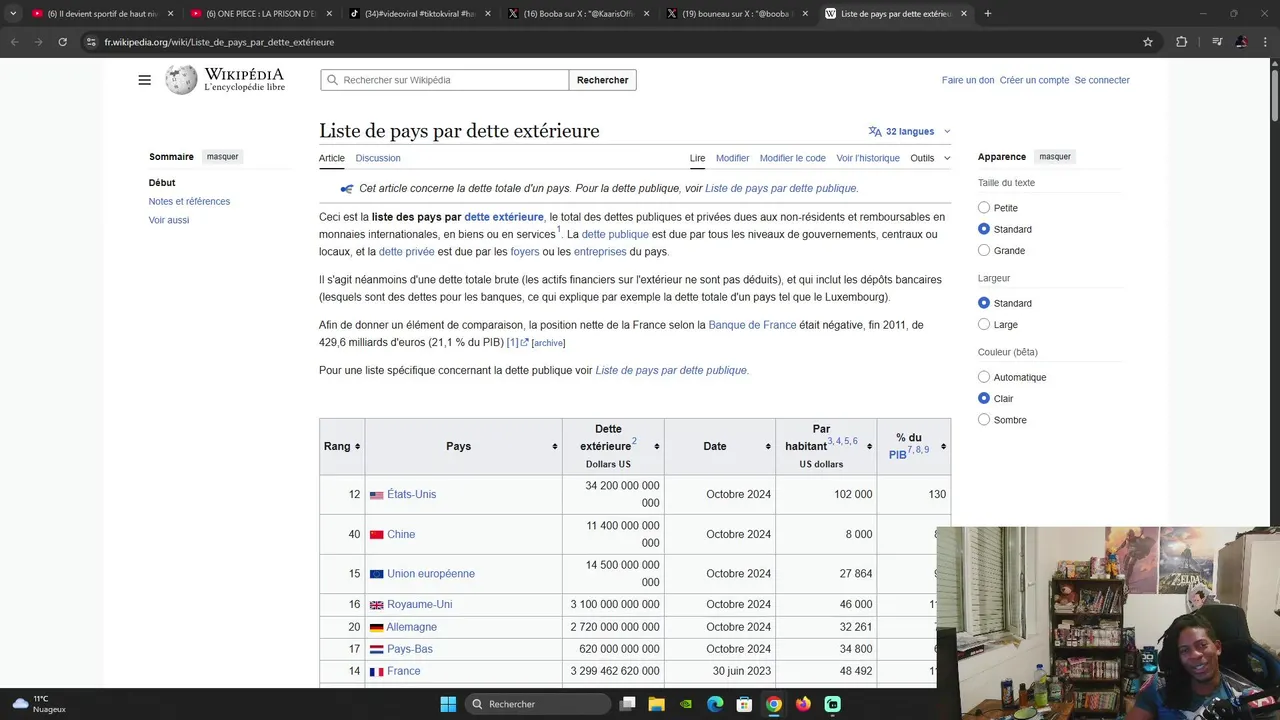Go back with the browser back arrow
The width and height of the screenshot is (1280, 720).
click(14, 42)
